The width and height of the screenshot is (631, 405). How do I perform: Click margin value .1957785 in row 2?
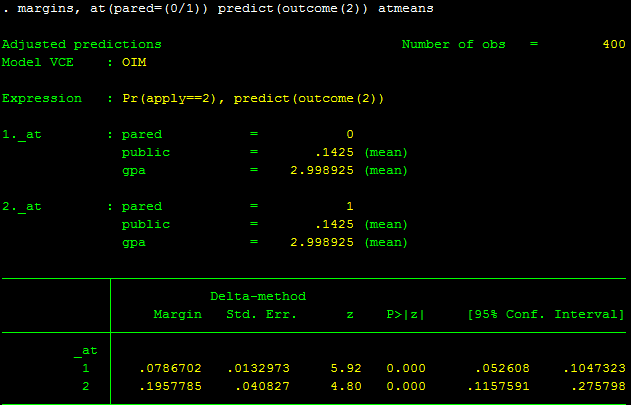point(170,387)
